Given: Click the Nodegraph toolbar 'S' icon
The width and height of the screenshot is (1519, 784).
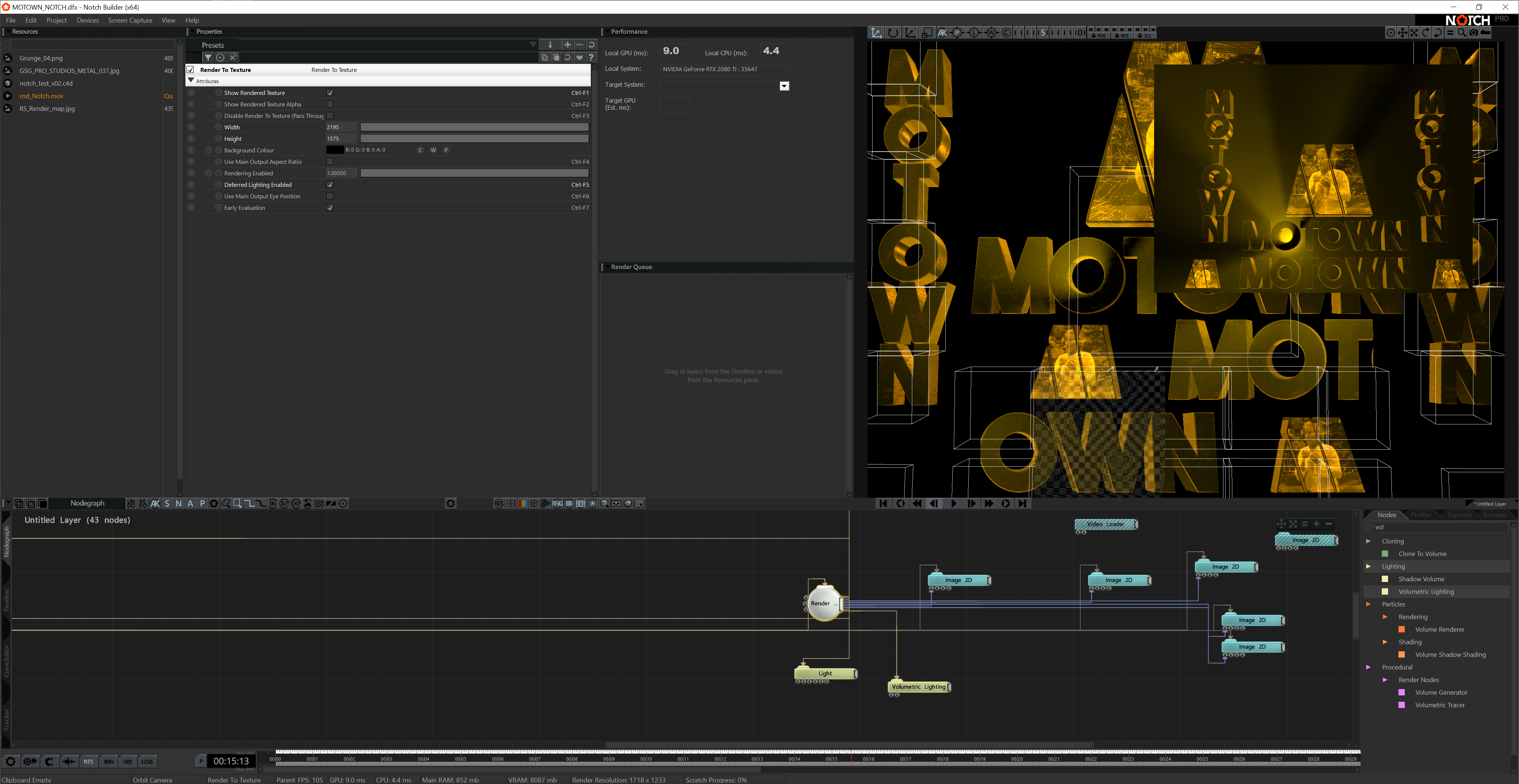Looking at the screenshot, I should point(167,503).
